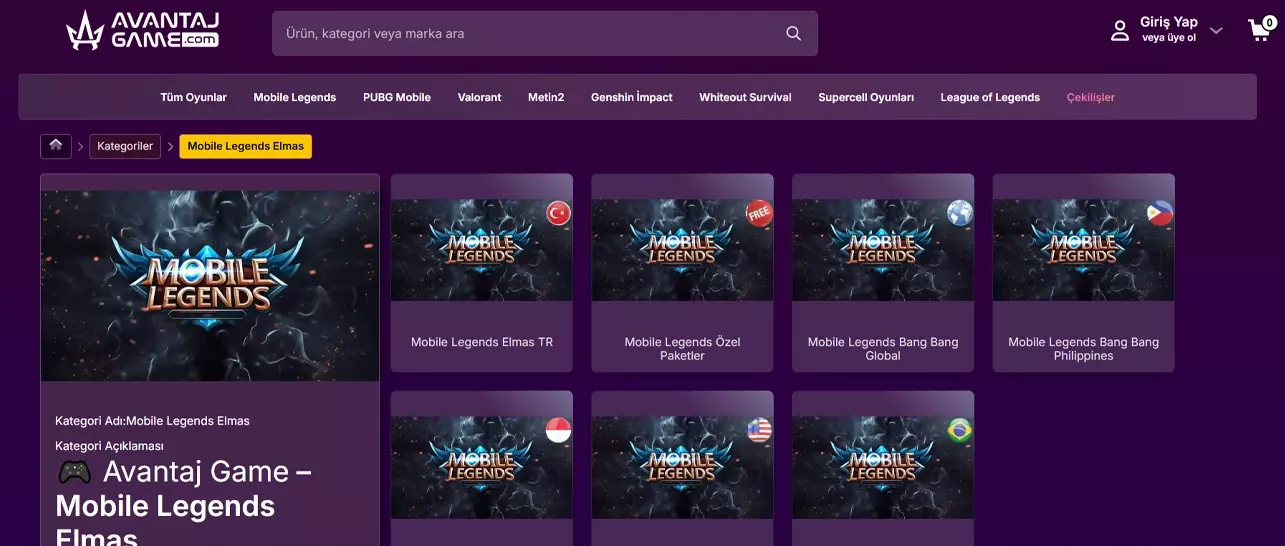Click the Avantaj Game logo
Viewport: 1285px width, 546px height.
tap(142, 31)
